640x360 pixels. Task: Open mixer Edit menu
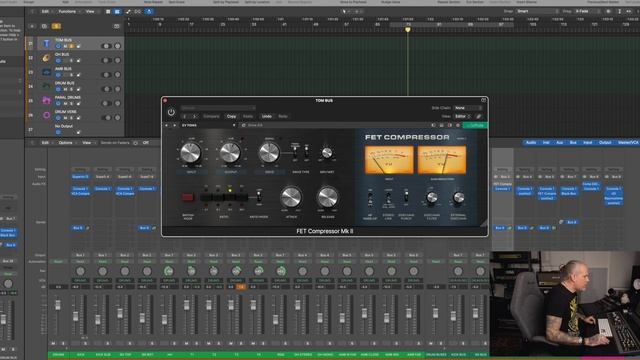46,143
